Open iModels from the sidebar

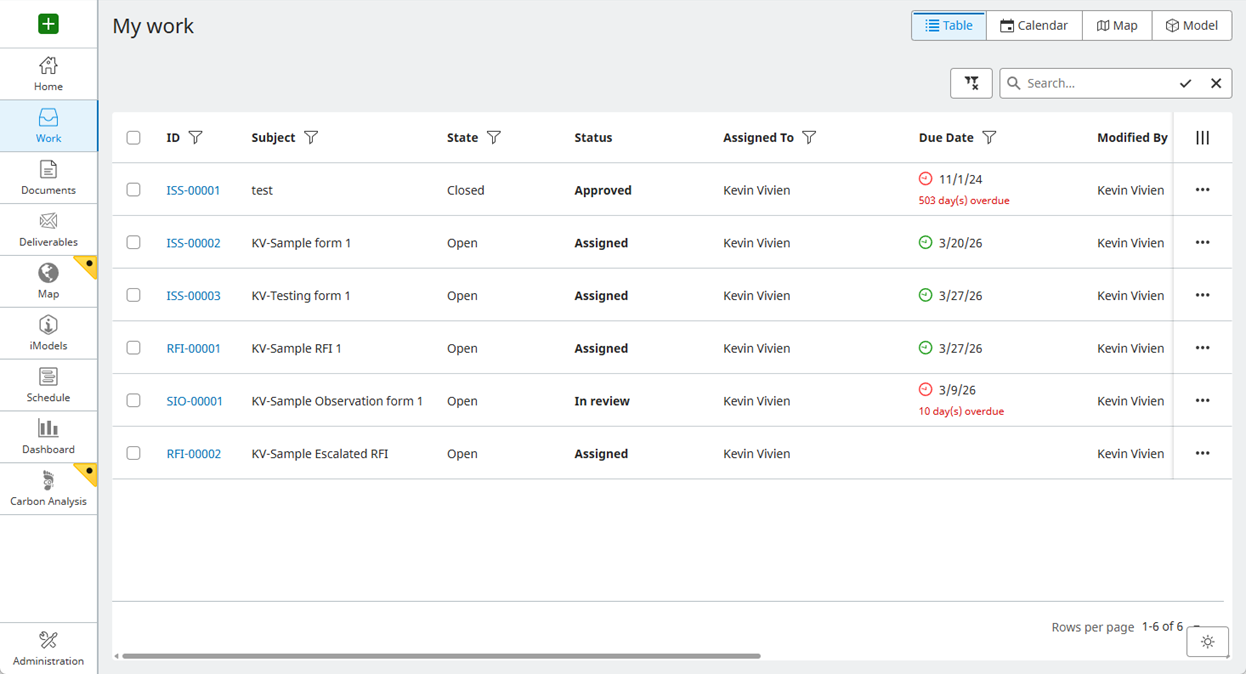coord(48,334)
